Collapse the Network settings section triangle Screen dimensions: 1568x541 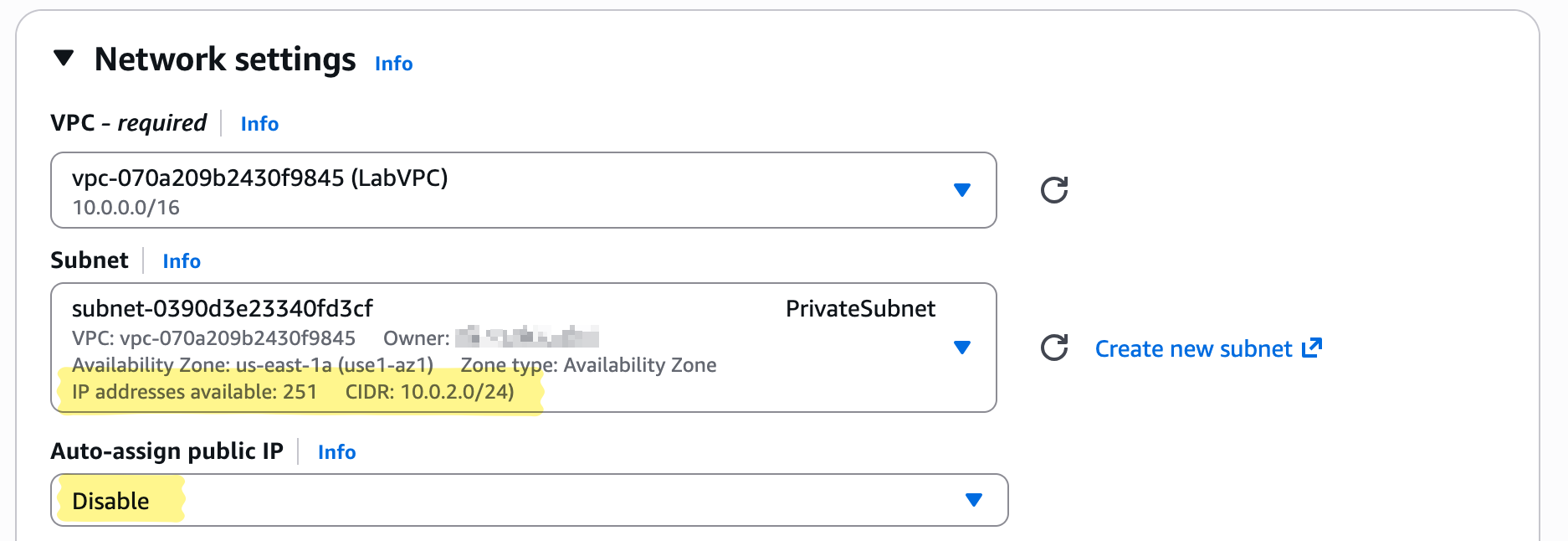click(64, 59)
